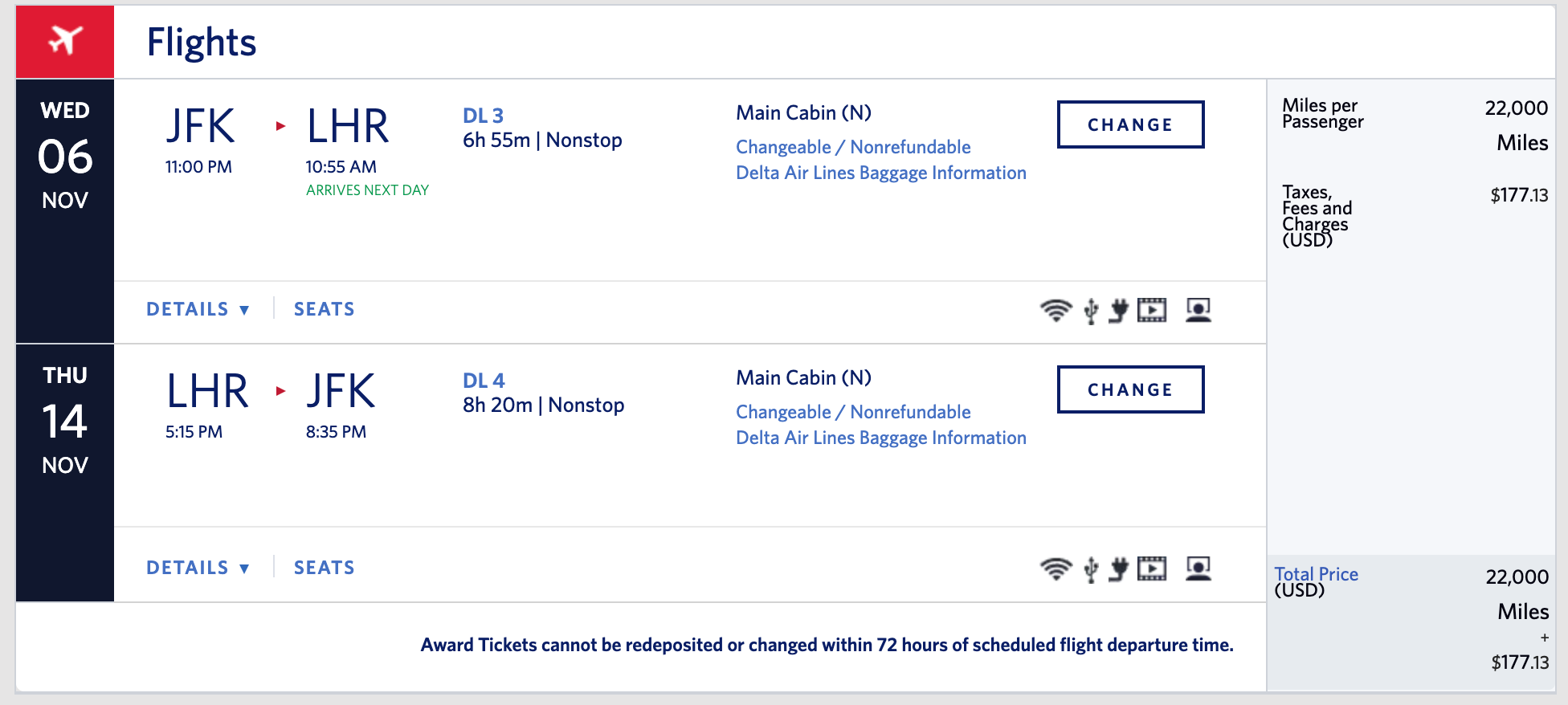Expand Details for LHR to JFK flight
This screenshot has width=1568, height=705.
(198, 568)
